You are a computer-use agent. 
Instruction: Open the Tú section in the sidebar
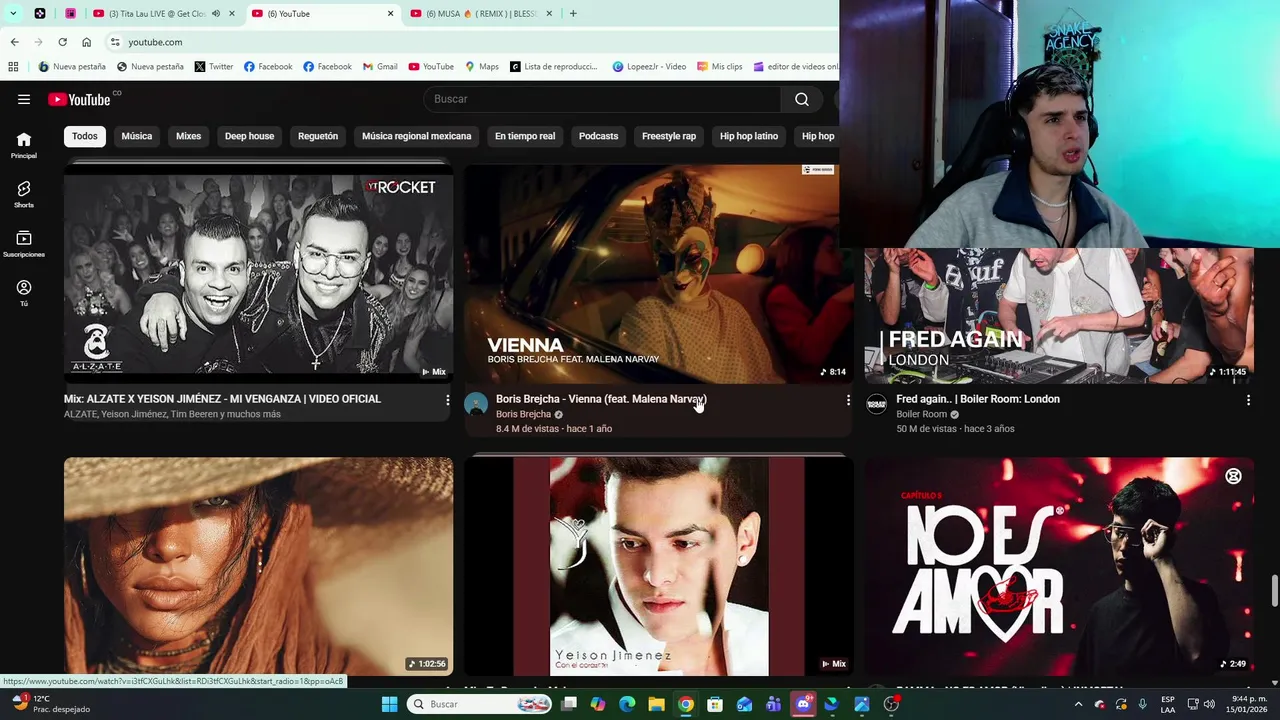coord(24,293)
